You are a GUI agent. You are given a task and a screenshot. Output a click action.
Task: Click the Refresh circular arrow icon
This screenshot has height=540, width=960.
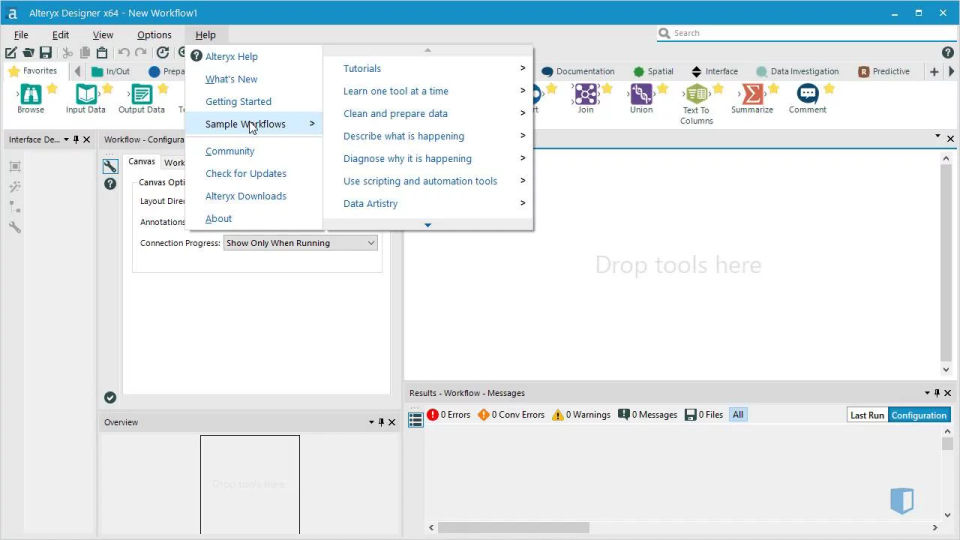click(x=162, y=53)
